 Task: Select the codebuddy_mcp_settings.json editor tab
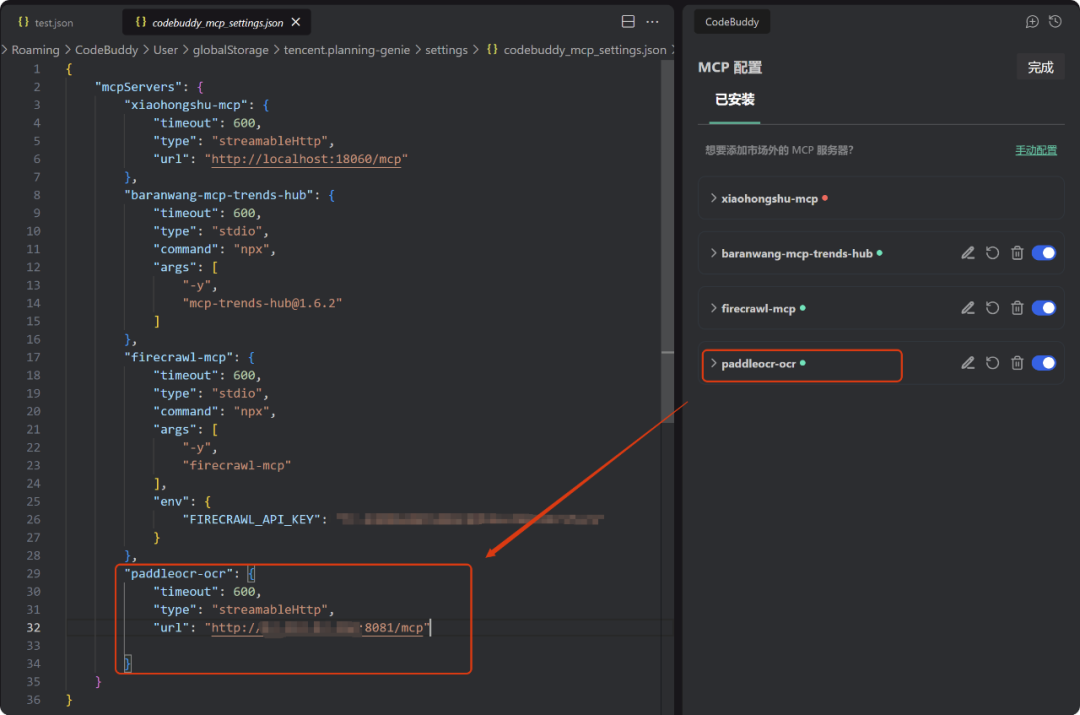(216, 23)
